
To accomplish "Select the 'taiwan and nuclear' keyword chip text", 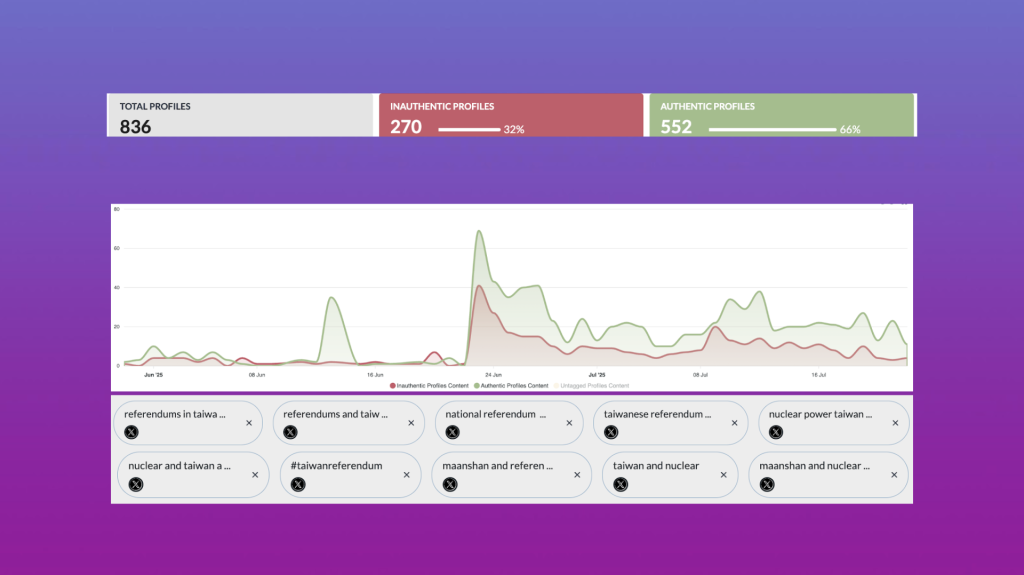I will (x=656, y=466).
